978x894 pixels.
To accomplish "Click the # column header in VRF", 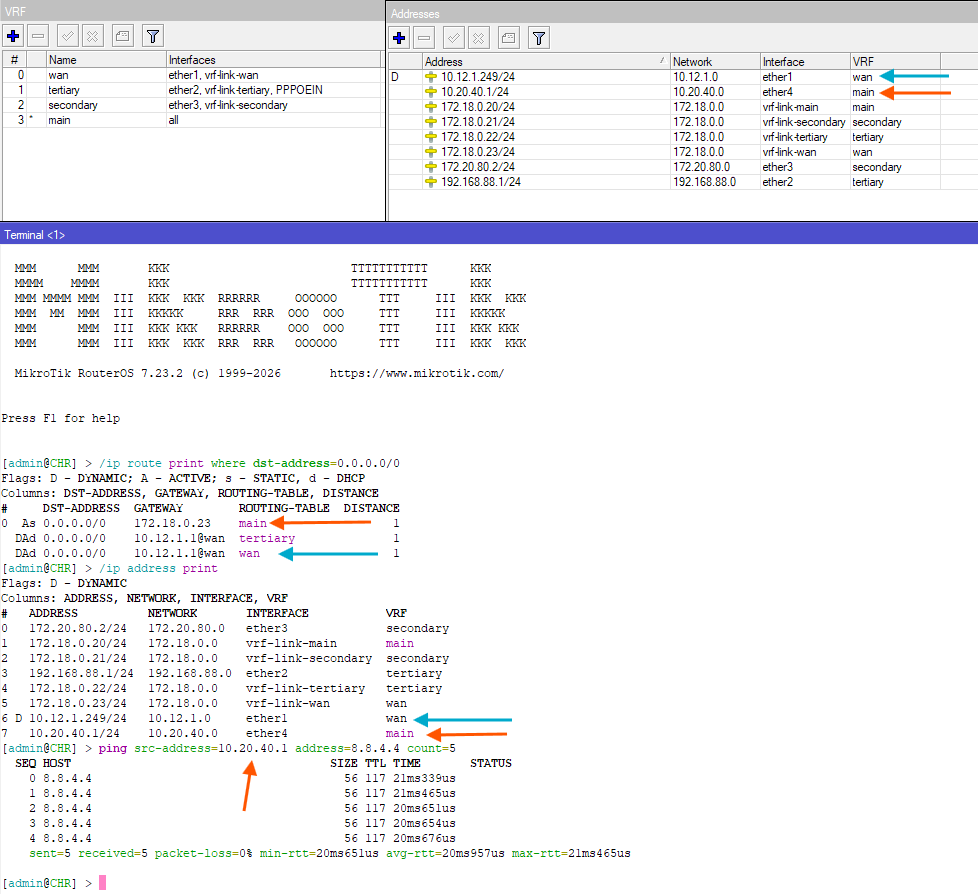I will click(x=15, y=60).
